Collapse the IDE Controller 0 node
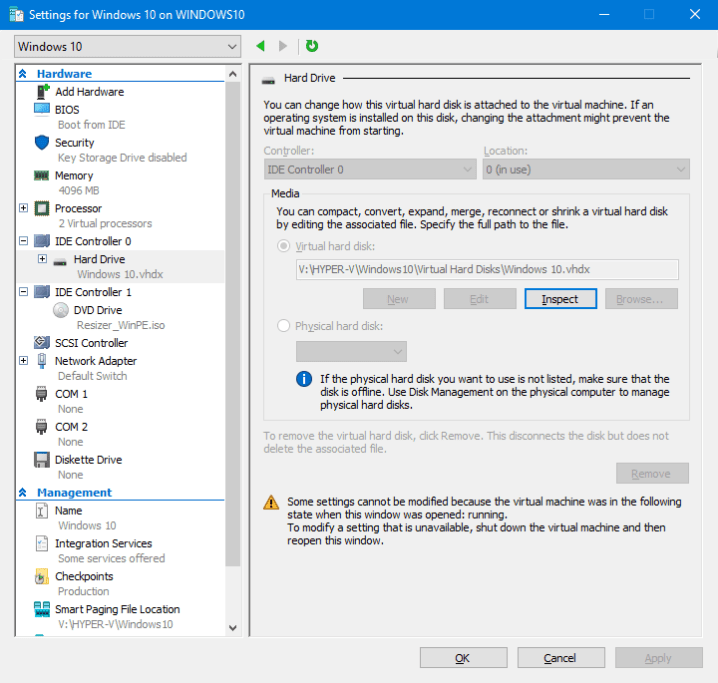 click(x=24, y=241)
